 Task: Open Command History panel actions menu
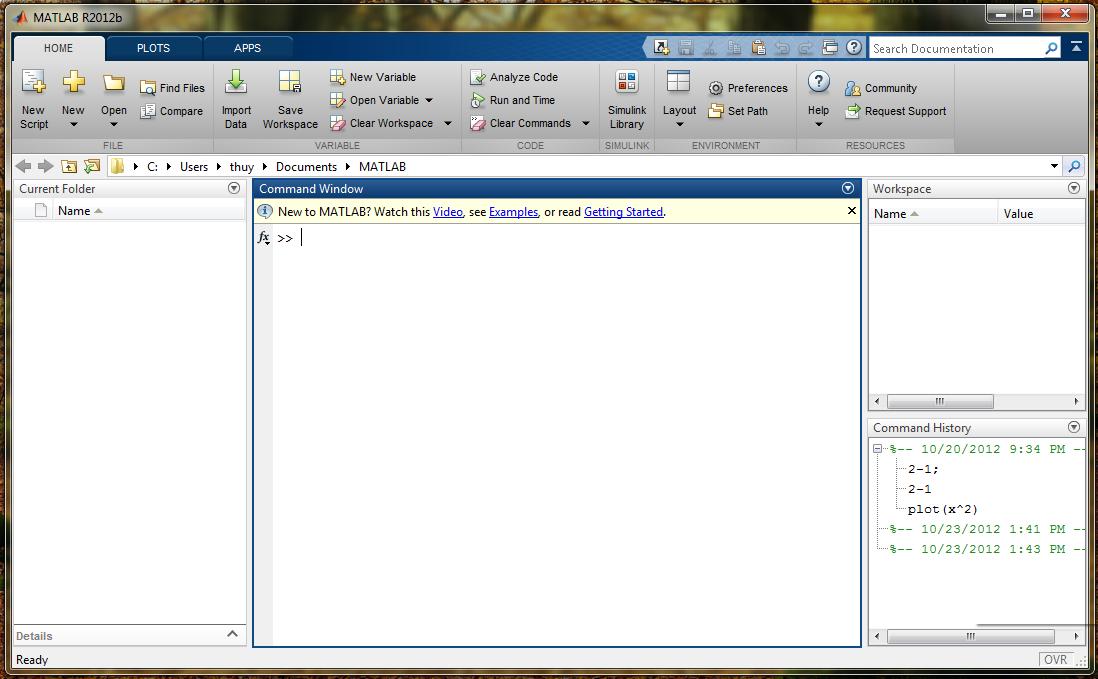tap(1073, 427)
